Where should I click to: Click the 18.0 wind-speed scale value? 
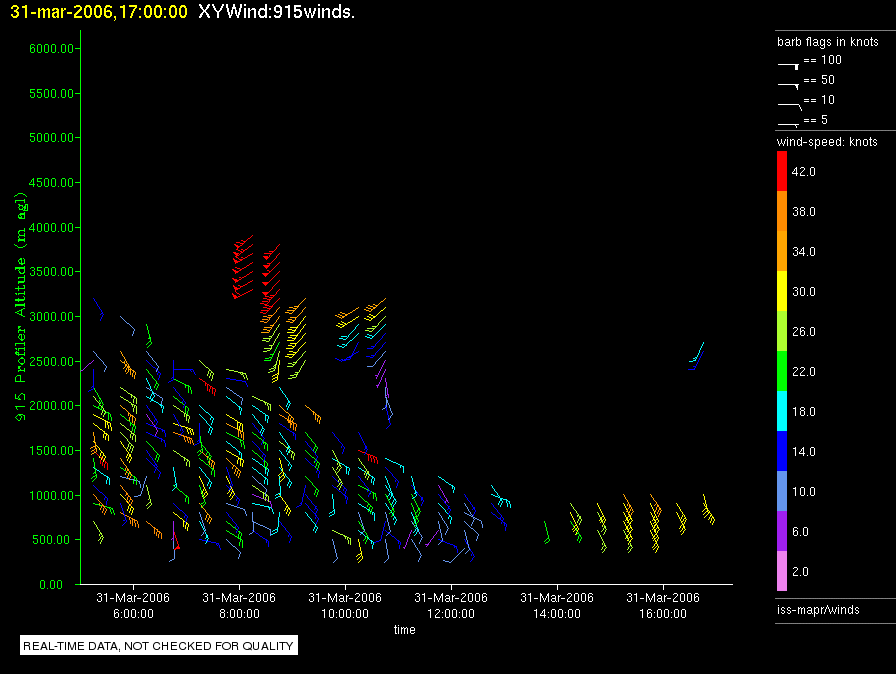click(x=803, y=411)
